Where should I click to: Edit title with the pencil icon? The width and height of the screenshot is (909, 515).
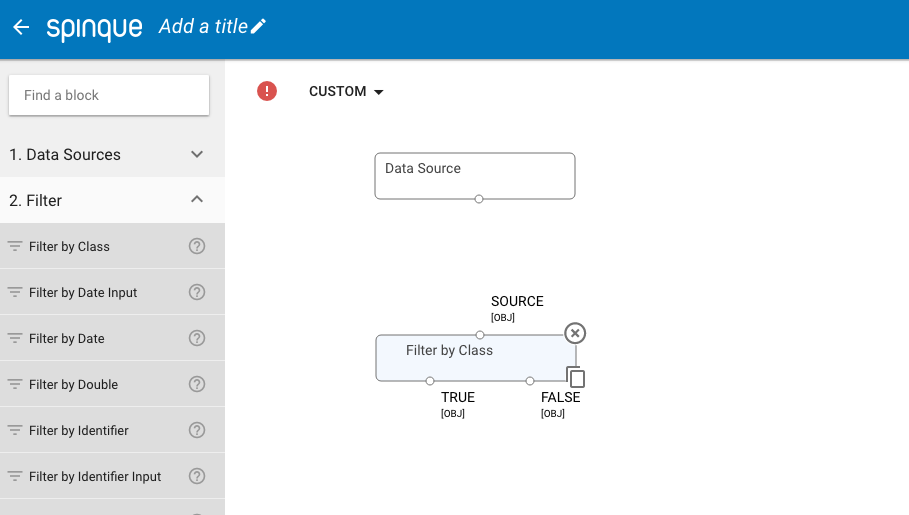point(259,26)
